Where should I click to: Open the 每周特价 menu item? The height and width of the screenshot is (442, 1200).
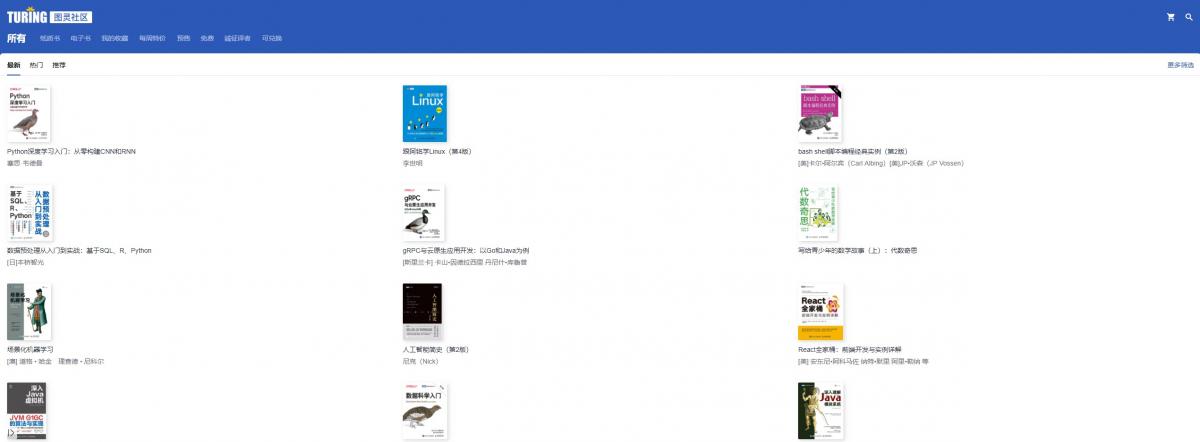(x=153, y=38)
